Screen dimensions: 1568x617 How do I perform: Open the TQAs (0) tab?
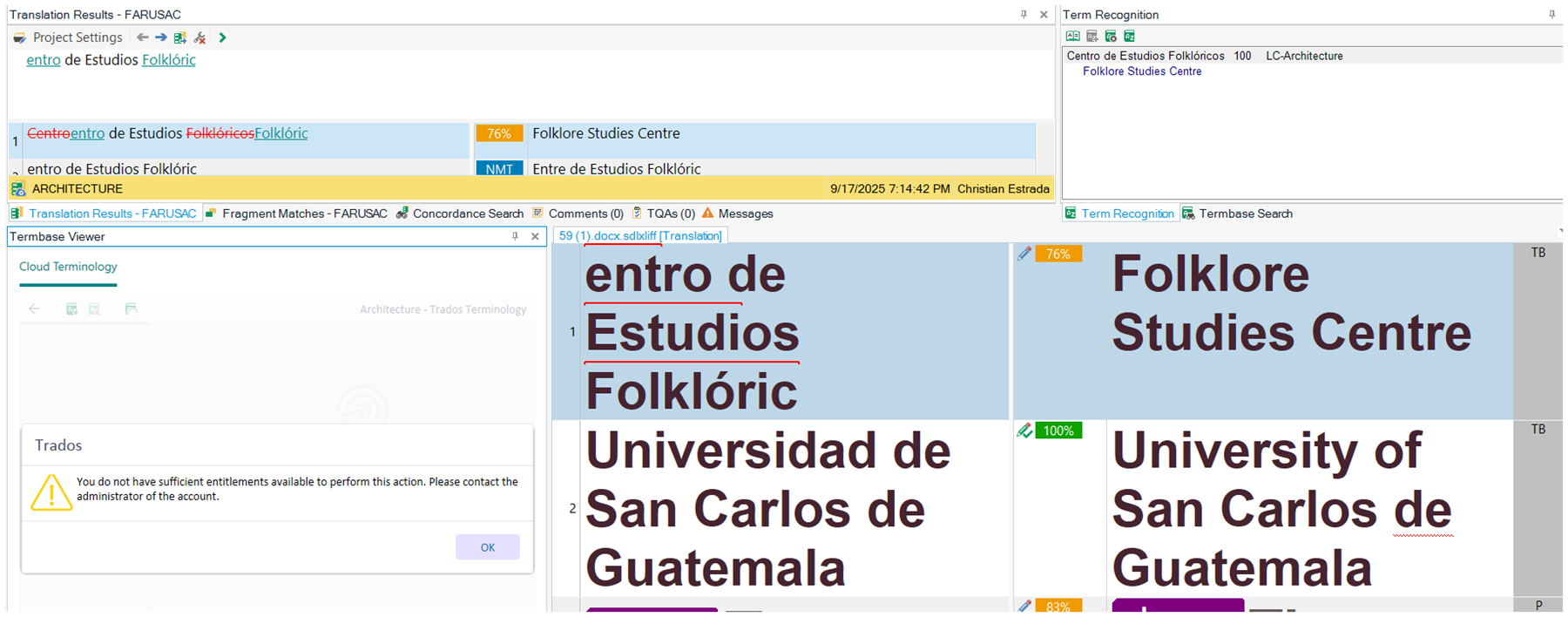click(663, 214)
